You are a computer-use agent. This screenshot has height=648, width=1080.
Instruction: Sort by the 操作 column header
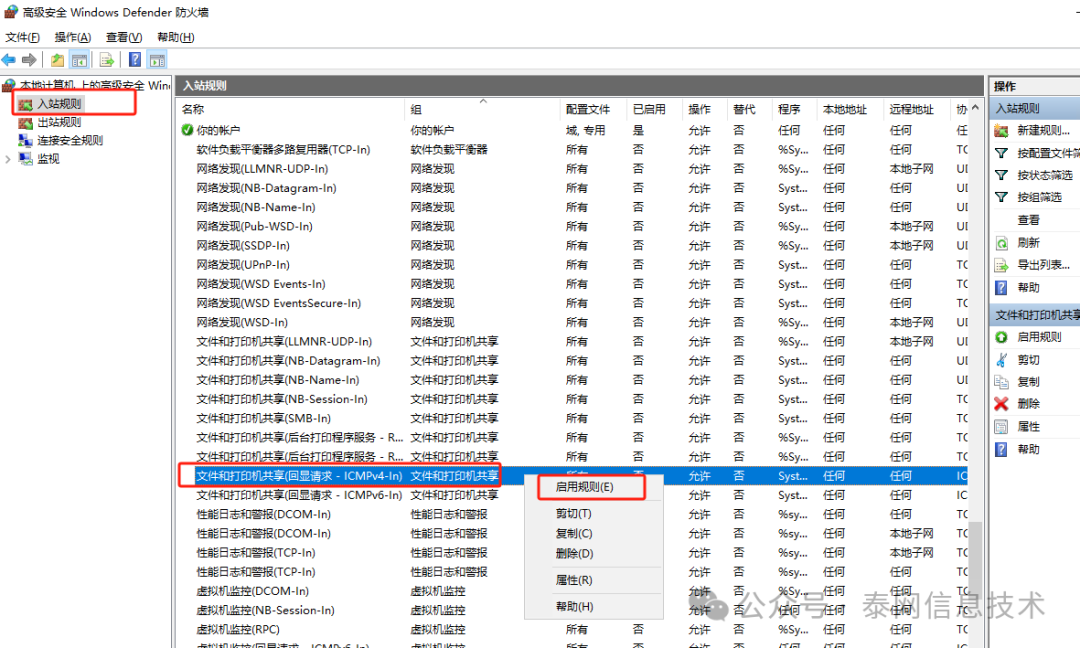point(699,109)
